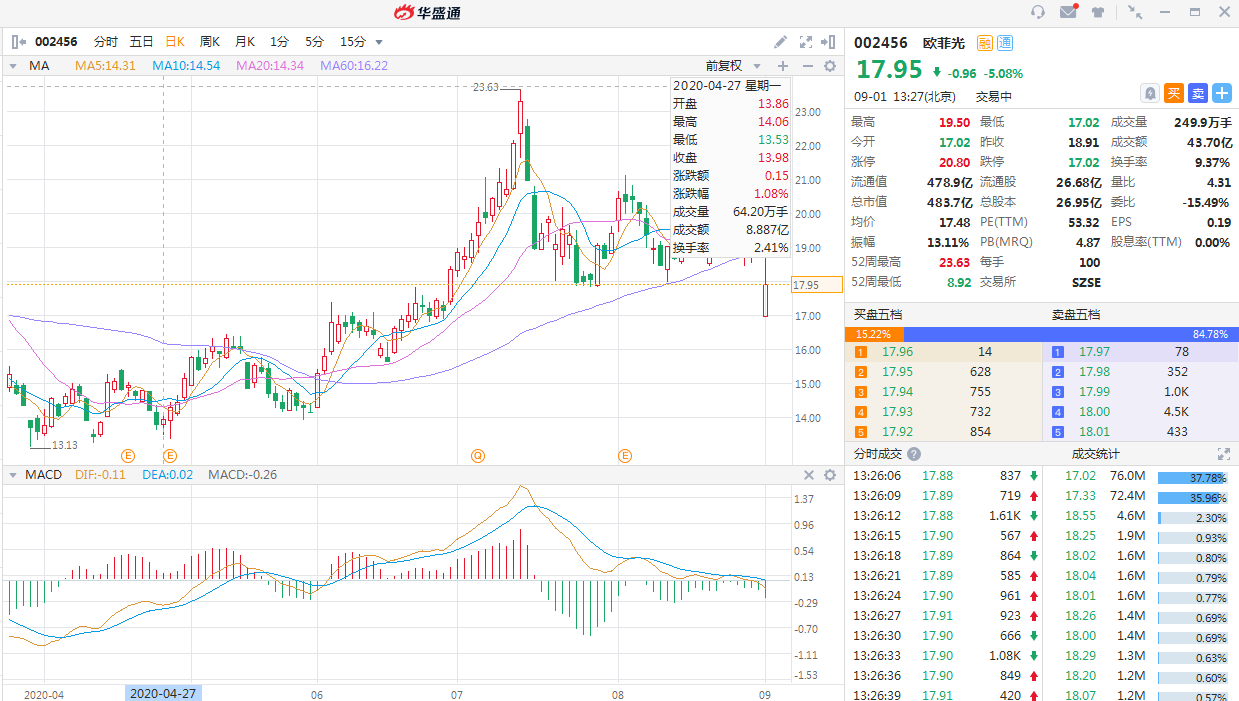Click the 通 stock connect badge
This screenshot has width=1239, height=701.
[1005, 43]
